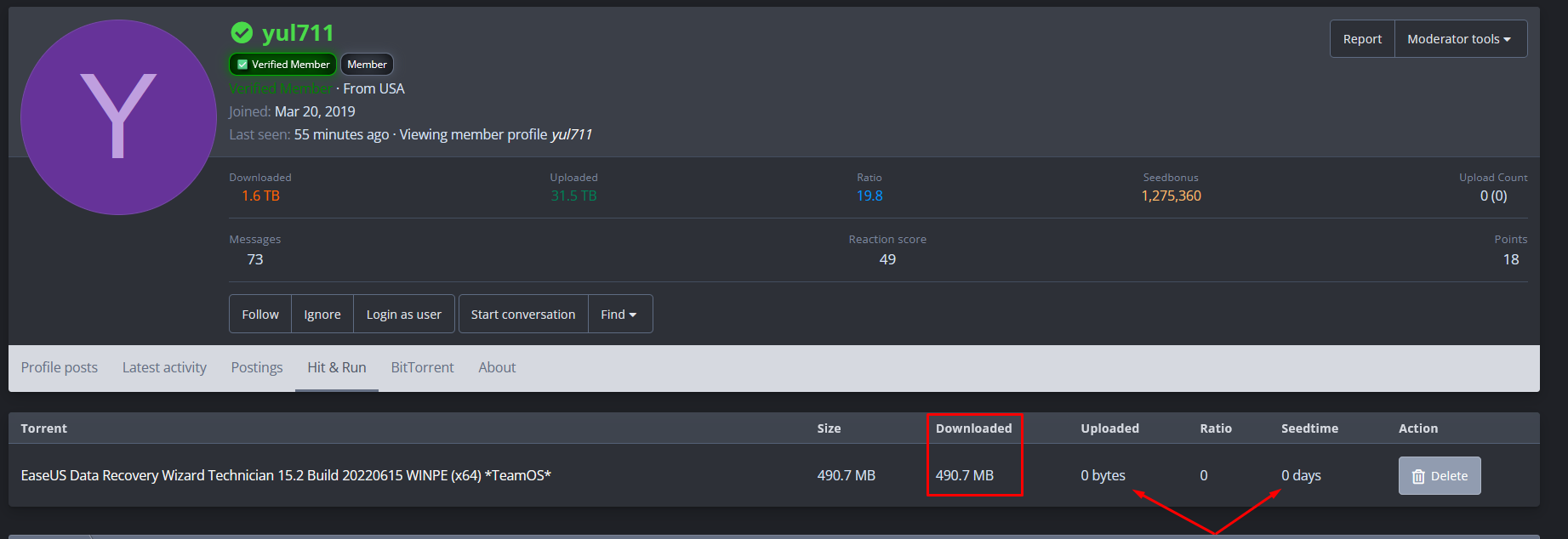Click the Ignore button
Screen dimensions: 1568x539
322,315
